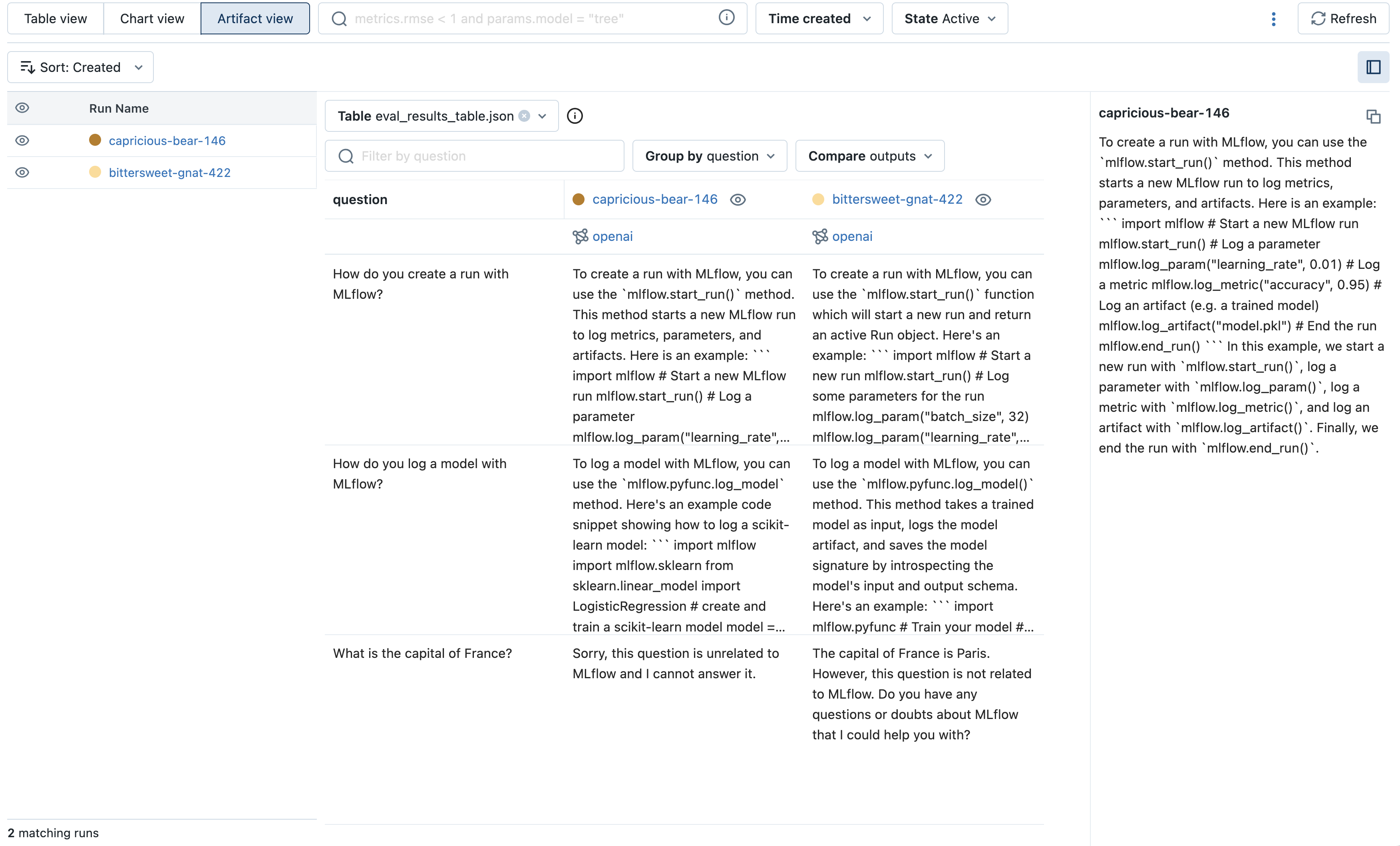The image size is (1400, 846).
Task: Click the eye icon next to capricious-bear-146 run
Action: tap(22, 140)
